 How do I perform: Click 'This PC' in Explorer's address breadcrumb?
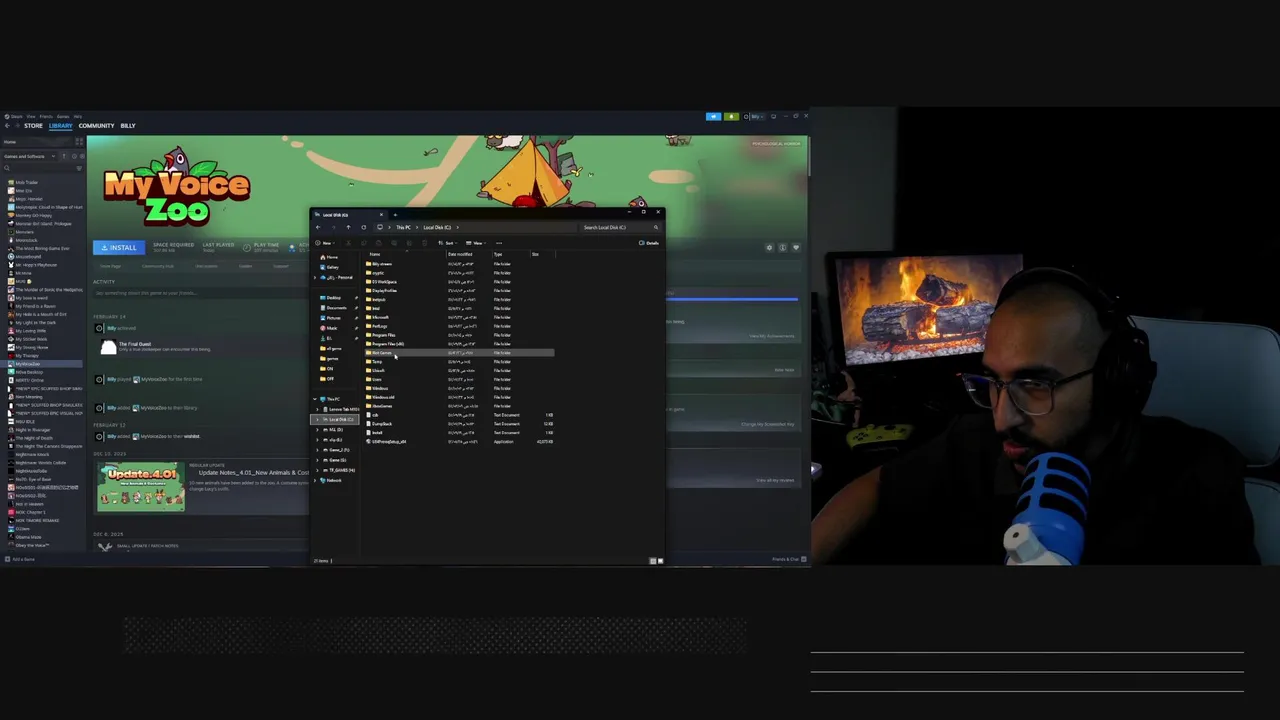tap(403, 227)
